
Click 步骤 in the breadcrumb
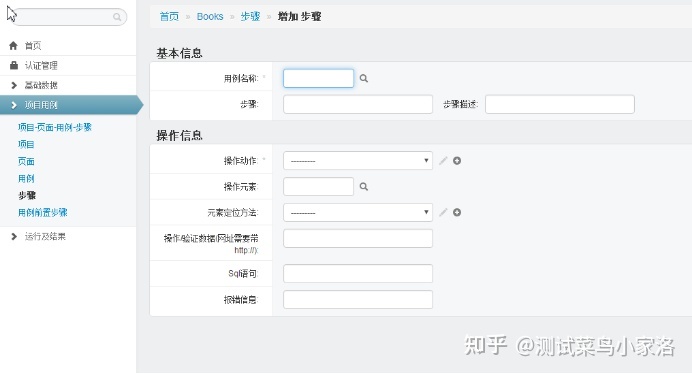coord(250,17)
